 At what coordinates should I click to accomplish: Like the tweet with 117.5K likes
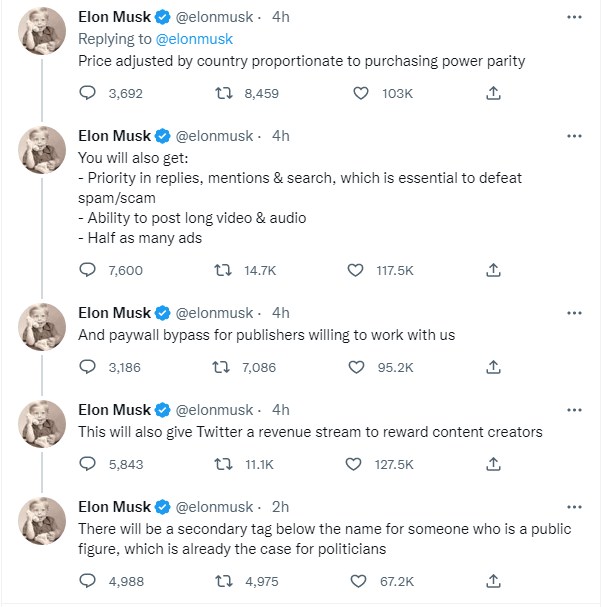click(356, 270)
